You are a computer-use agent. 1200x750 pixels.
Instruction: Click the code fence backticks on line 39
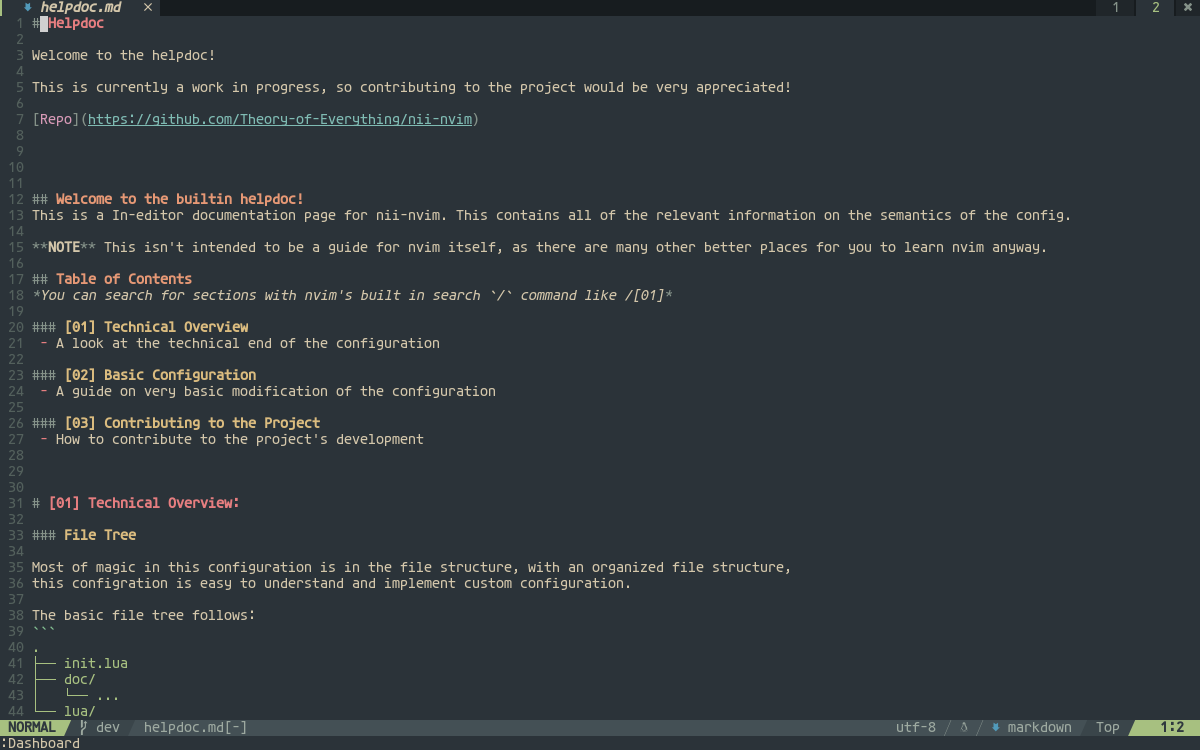(x=44, y=631)
